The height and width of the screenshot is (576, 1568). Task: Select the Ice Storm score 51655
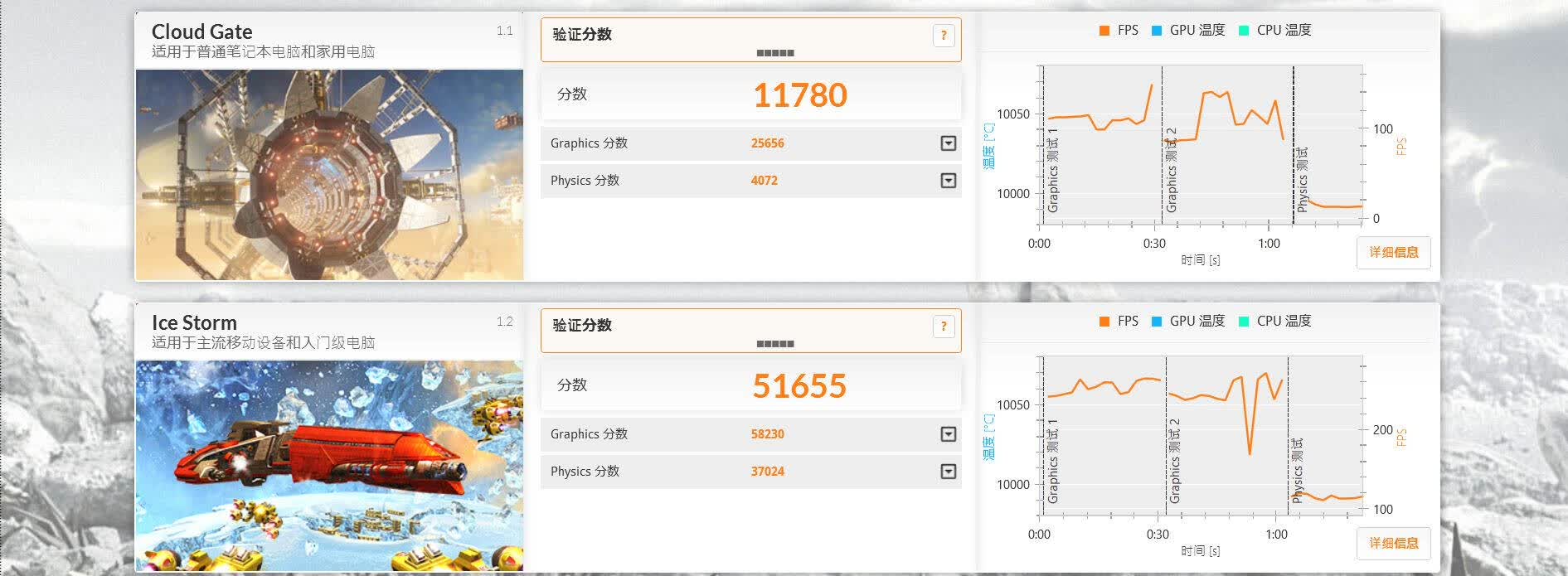coord(800,386)
